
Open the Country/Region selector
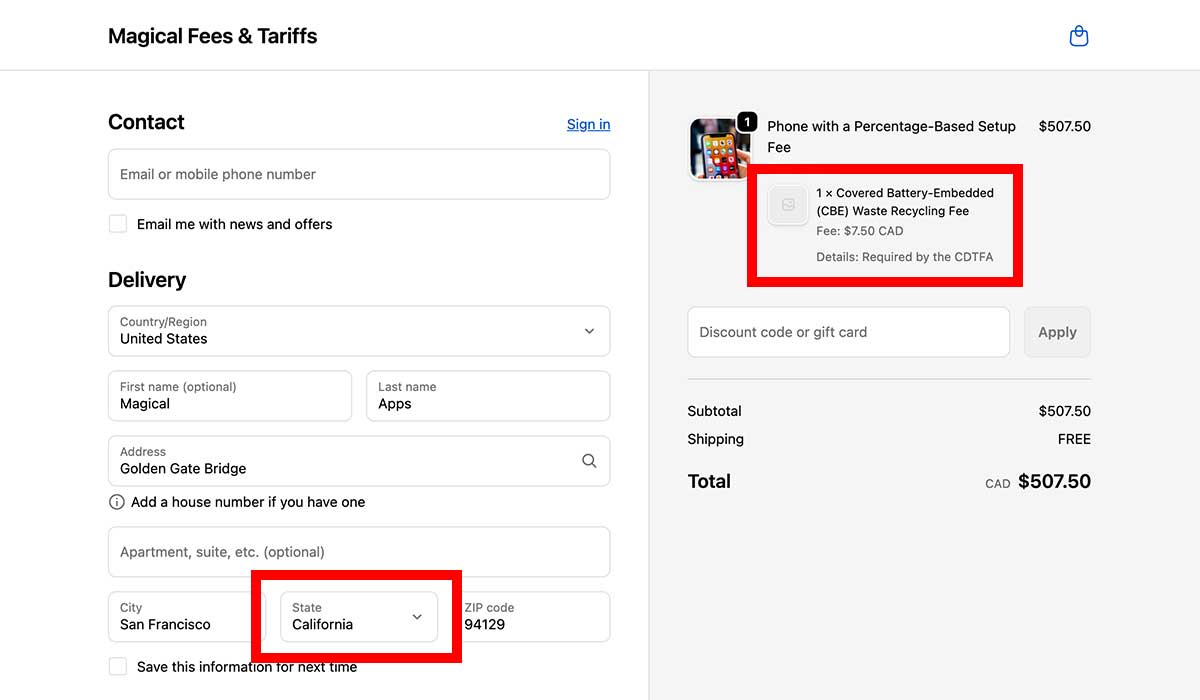pyautogui.click(x=359, y=331)
